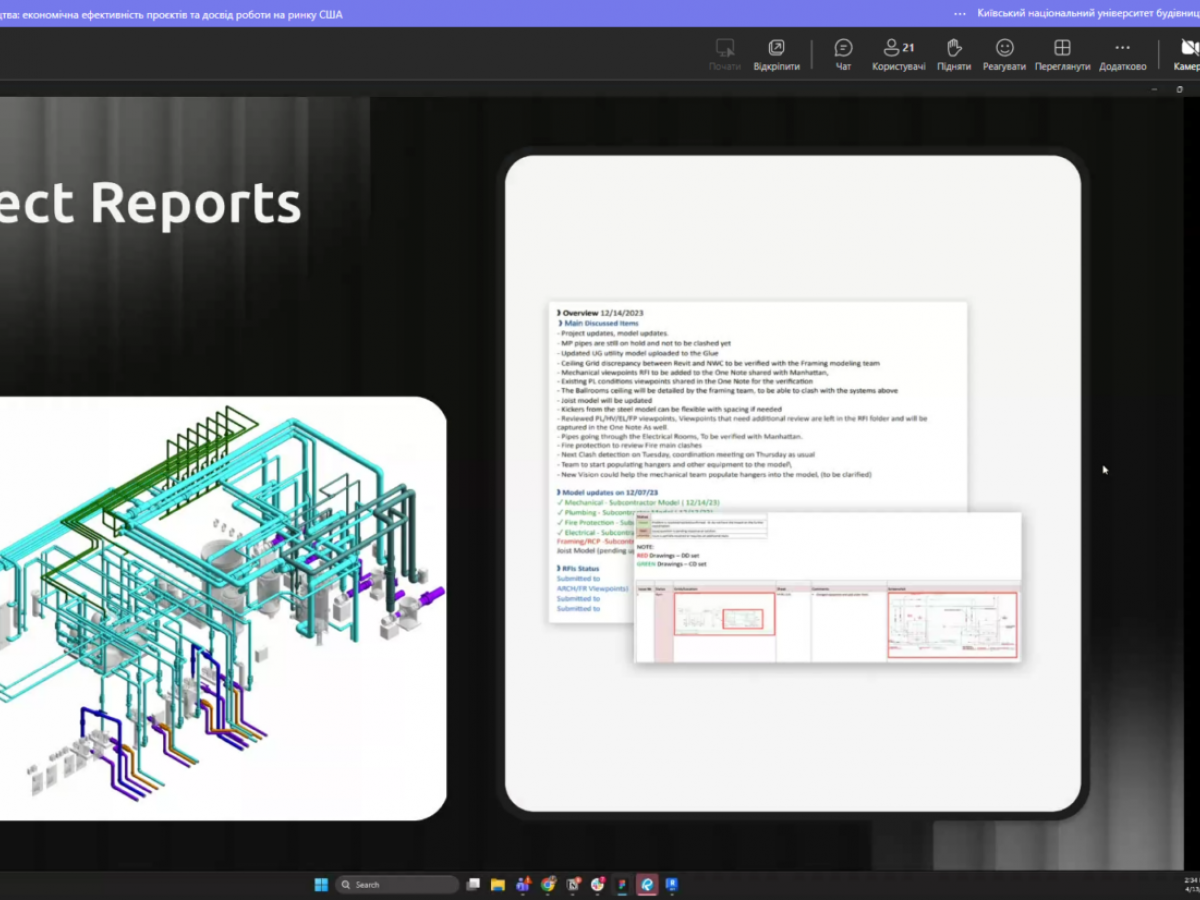Open the Windows Start menu

(321, 885)
